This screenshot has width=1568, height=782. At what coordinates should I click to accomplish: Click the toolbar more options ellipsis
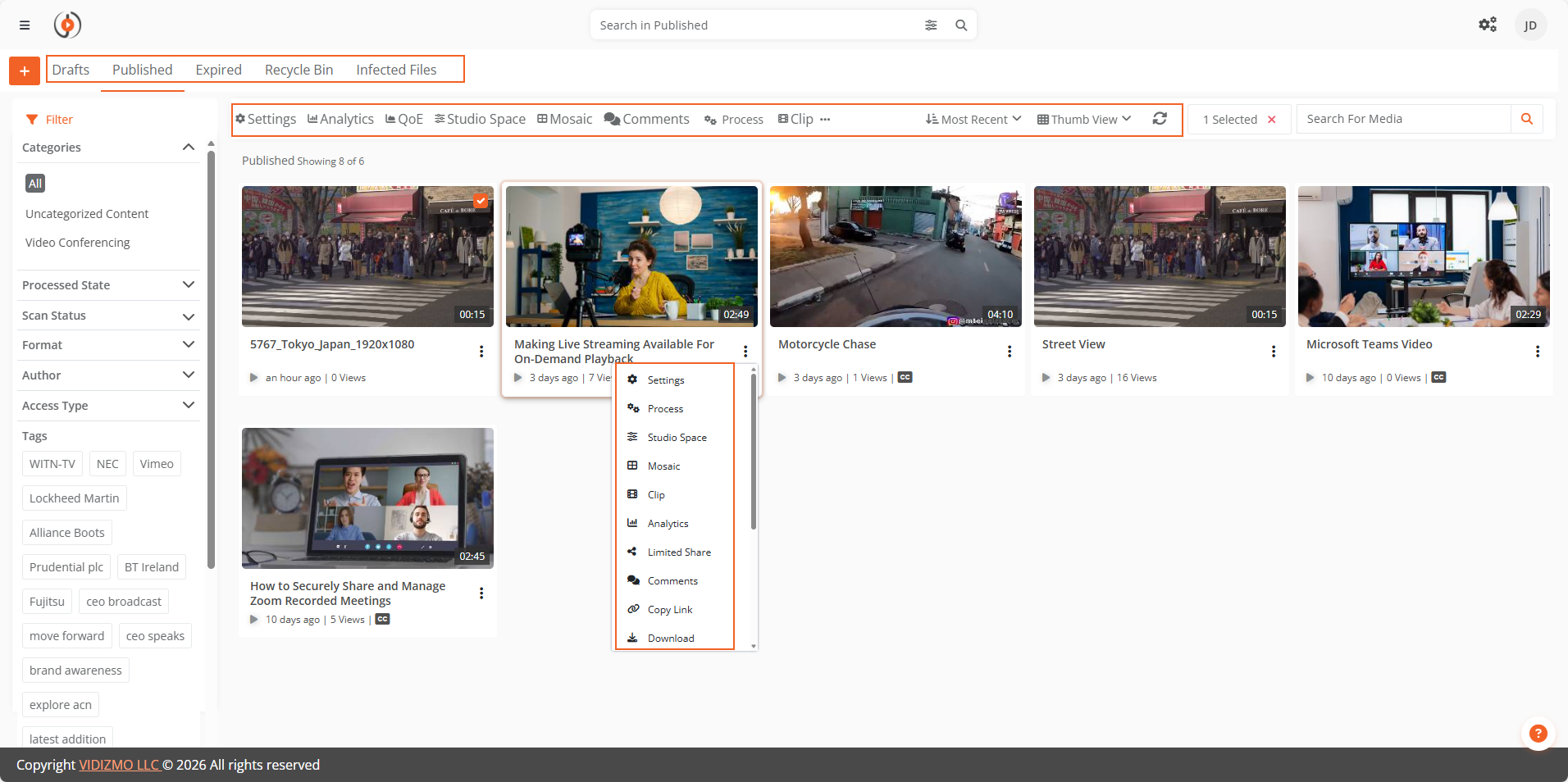coord(825,120)
